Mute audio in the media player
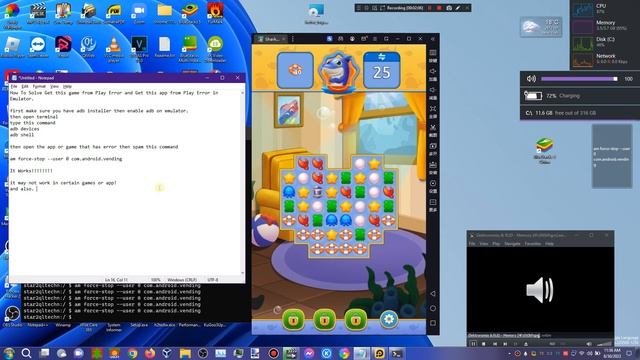The image size is (640, 360). (589, 344)
